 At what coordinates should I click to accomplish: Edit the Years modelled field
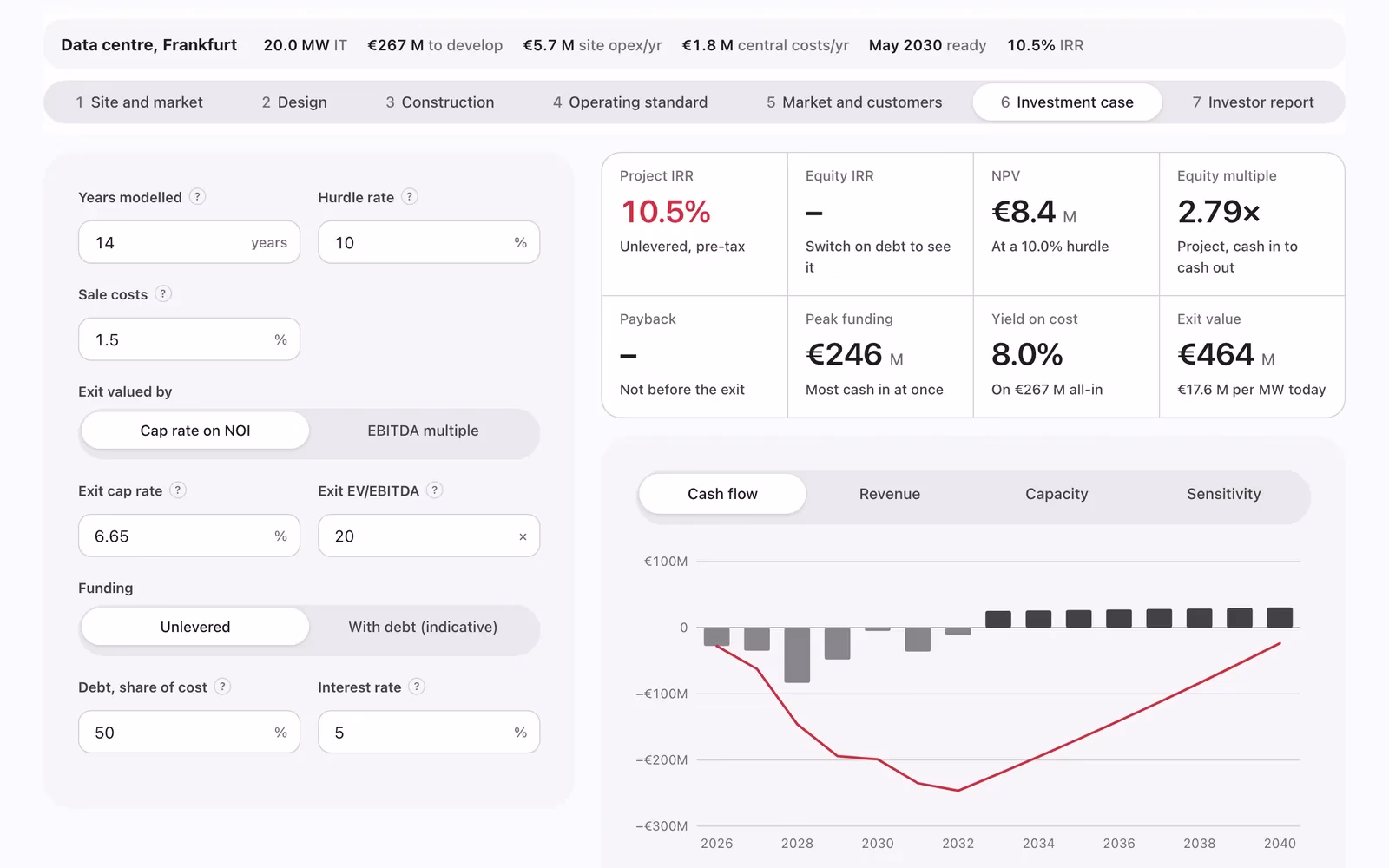(x=189, y=242)
